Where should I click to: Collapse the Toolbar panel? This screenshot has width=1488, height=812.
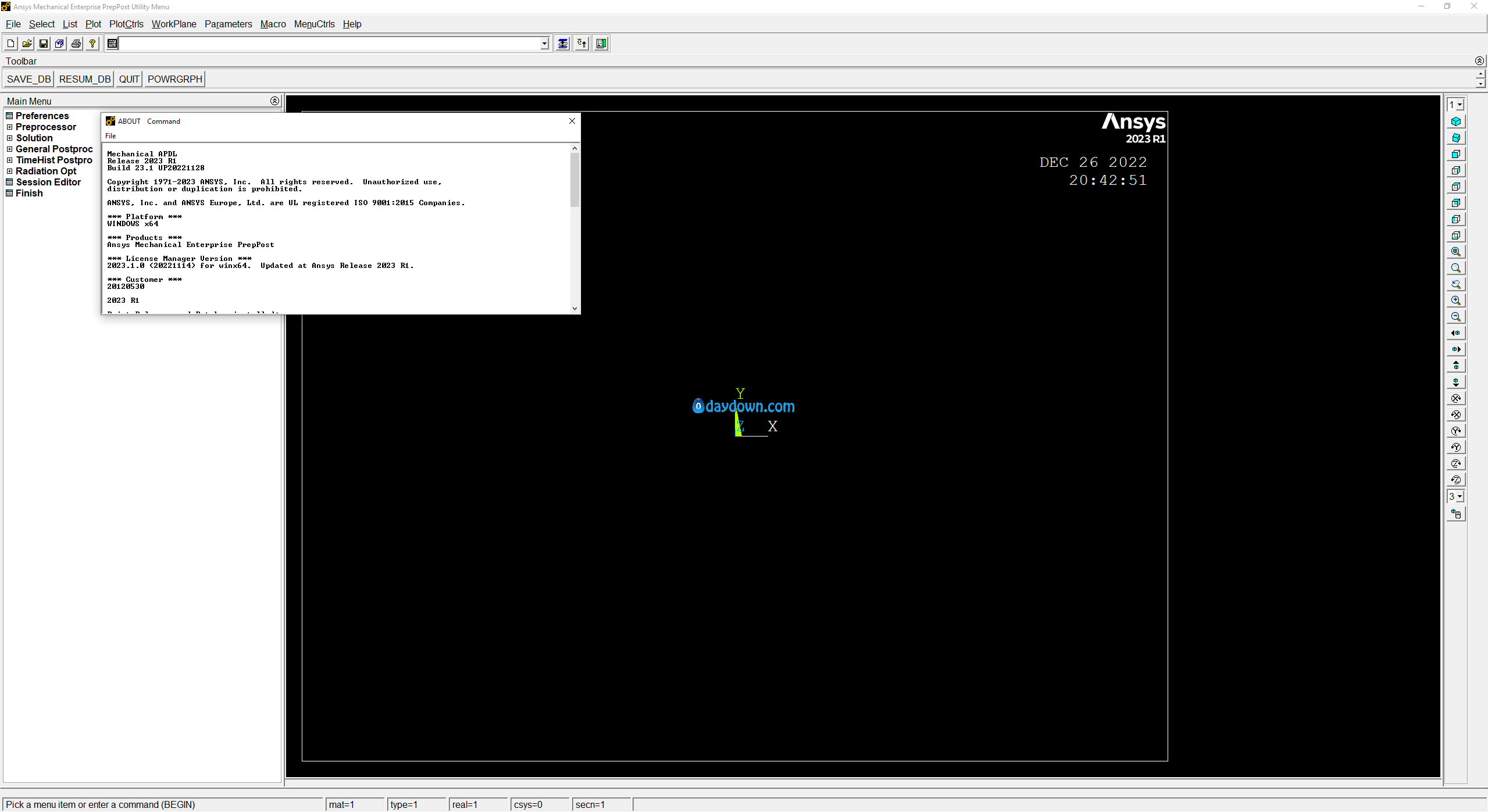(1479, 61)
